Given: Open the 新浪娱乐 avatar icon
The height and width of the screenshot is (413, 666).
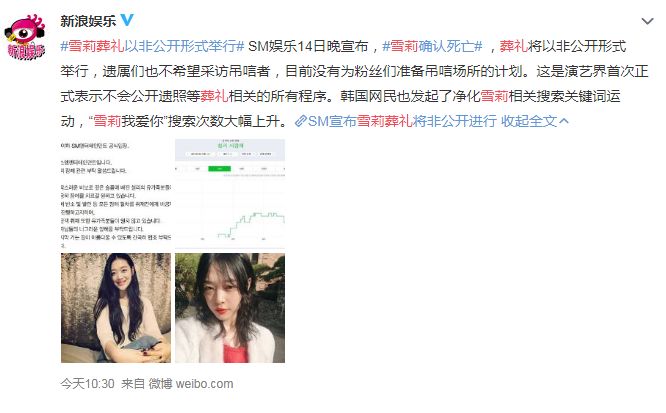Looking at the screenshot, I should point(25,37).
